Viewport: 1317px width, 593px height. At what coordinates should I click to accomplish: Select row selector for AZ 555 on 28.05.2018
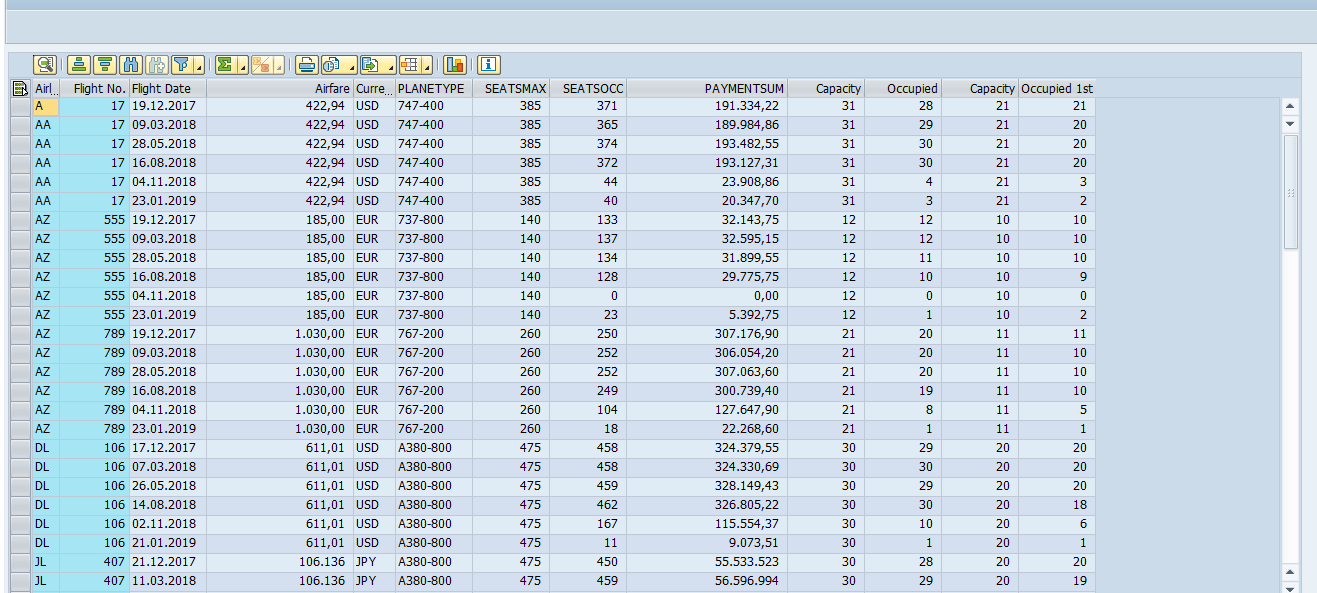20,258
